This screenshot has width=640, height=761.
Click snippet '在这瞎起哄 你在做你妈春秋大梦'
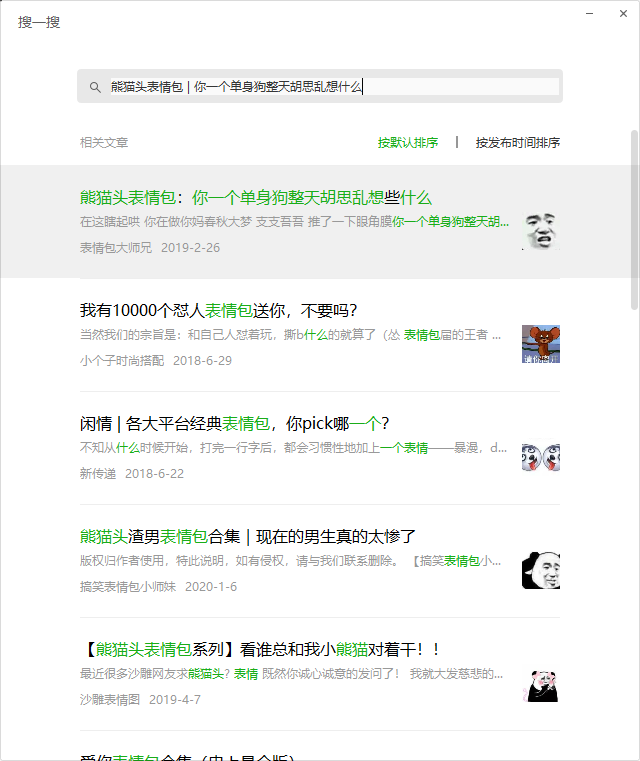click(294, 222)
